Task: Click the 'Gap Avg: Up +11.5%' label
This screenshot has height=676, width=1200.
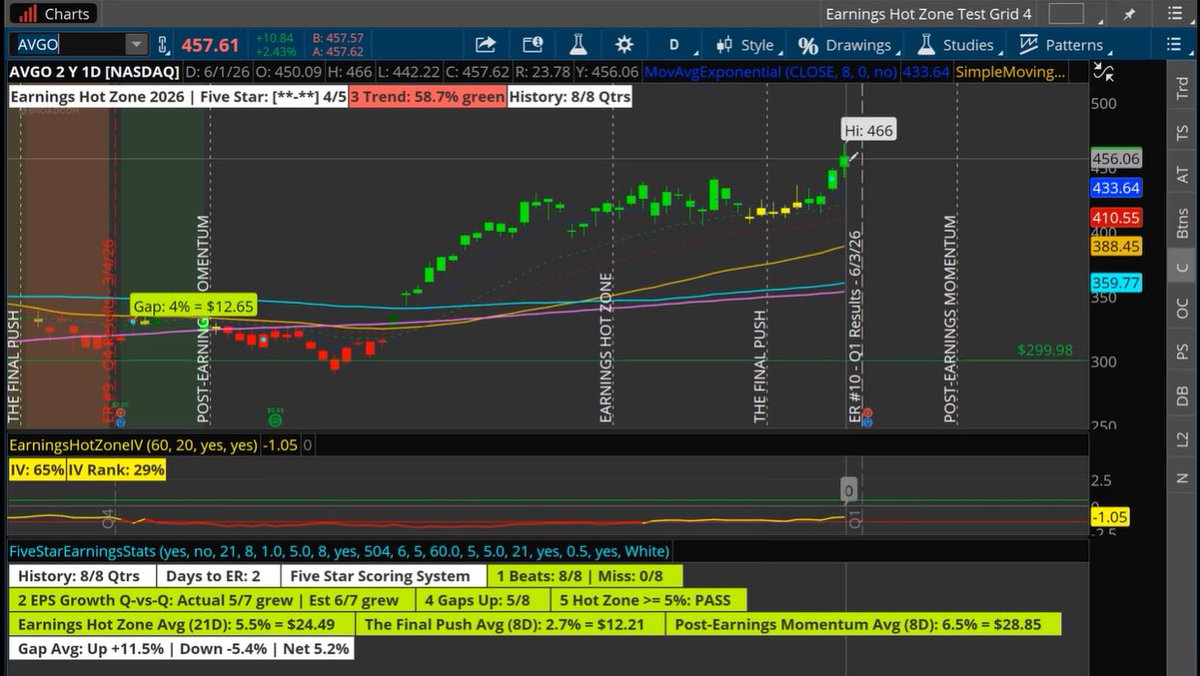Action: 181,648
